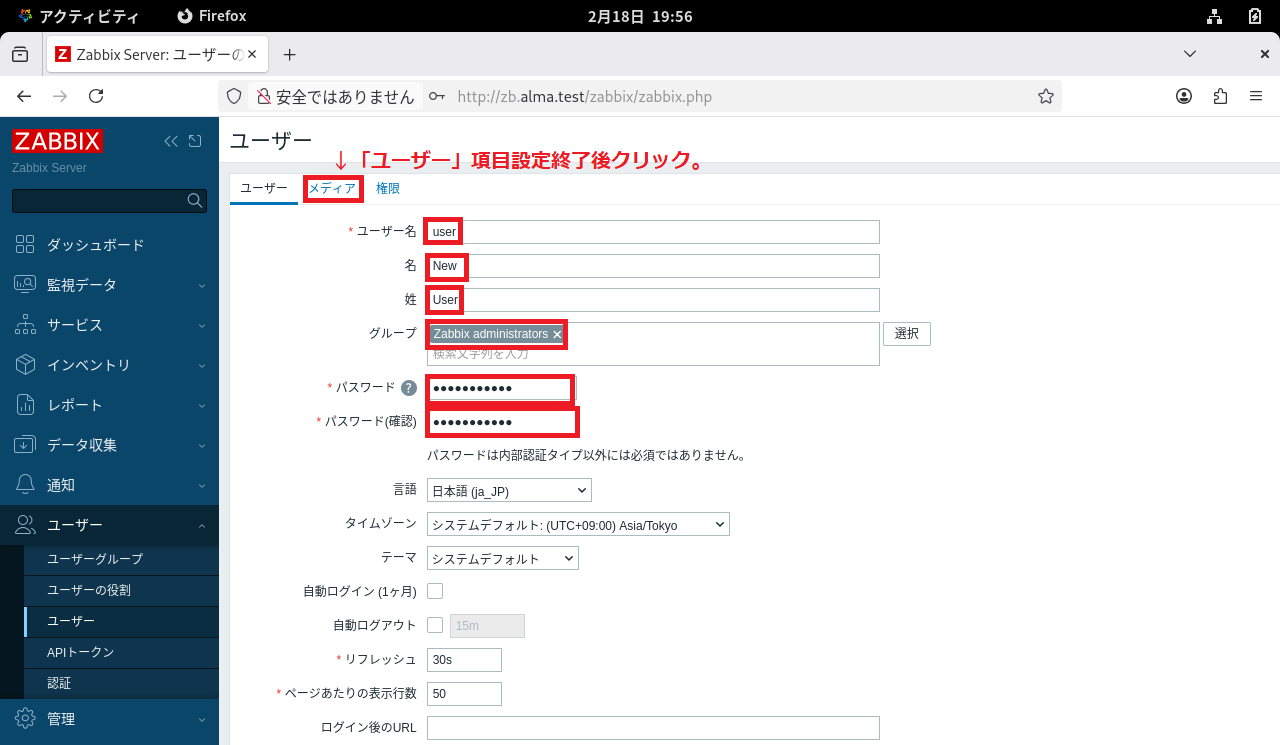This screenshot has width=1280, height=745.
Task: Click the 管理 gear icon
Action: point(25,719)
